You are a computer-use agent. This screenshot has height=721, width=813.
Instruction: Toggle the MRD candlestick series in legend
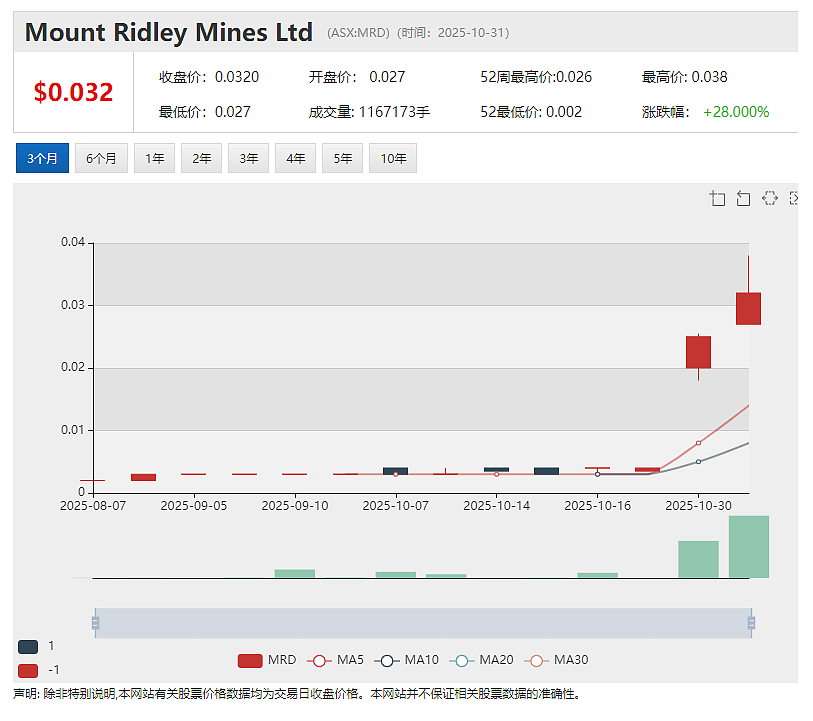click(x=267, y=660)
